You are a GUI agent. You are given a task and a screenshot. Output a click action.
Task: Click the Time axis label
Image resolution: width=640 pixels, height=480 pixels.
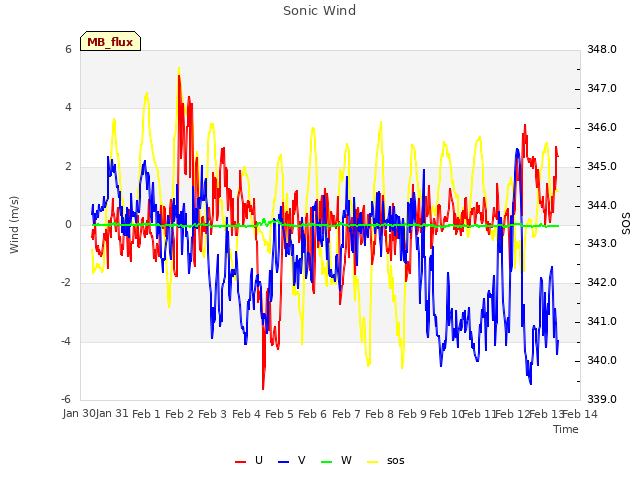566,429
